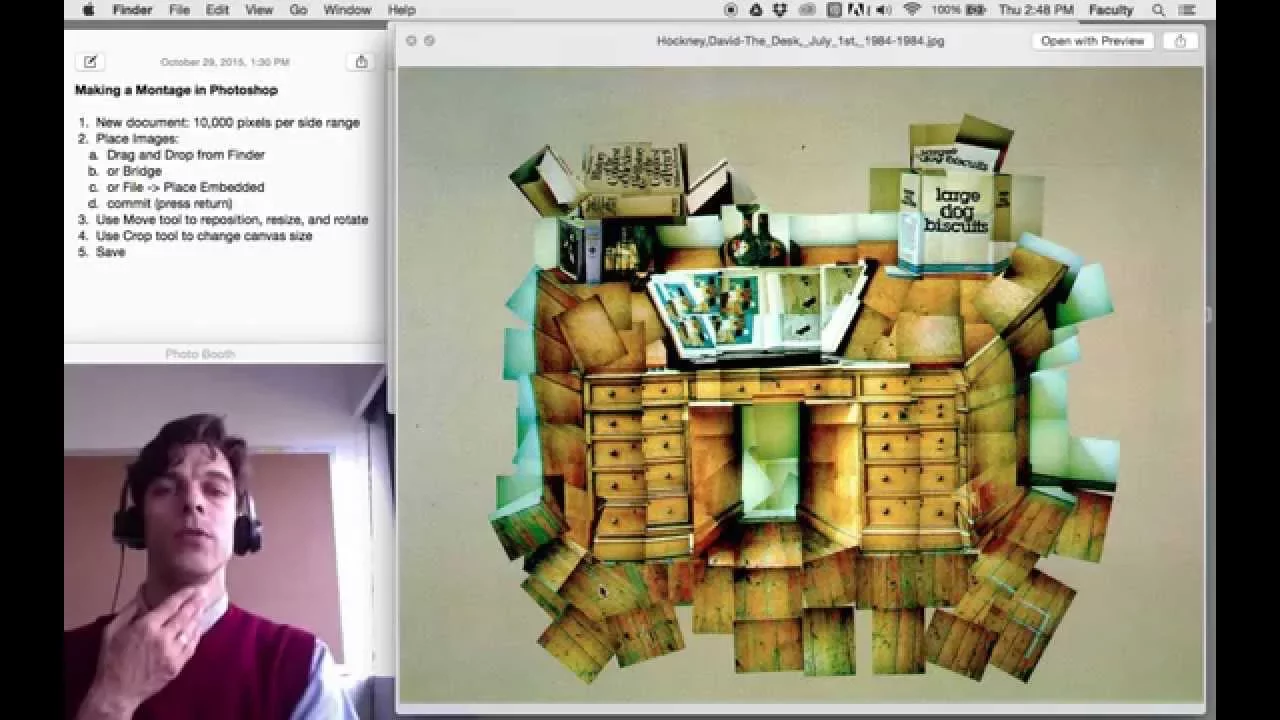Image resolution: width=1280 pixels, height=720 pixels.
Task: Open the View menu
Action: [259, 10]
